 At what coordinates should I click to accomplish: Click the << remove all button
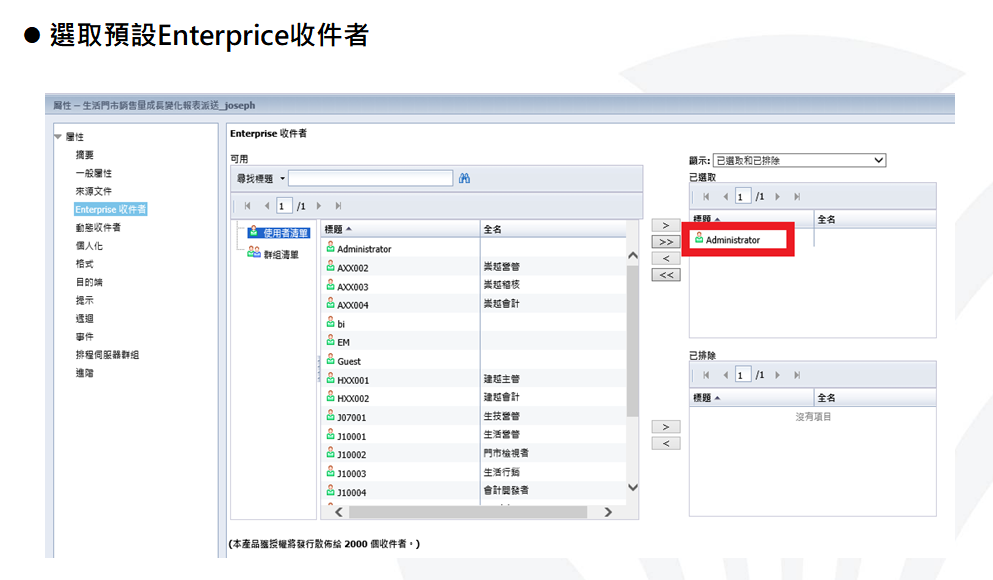coord(665,275)
